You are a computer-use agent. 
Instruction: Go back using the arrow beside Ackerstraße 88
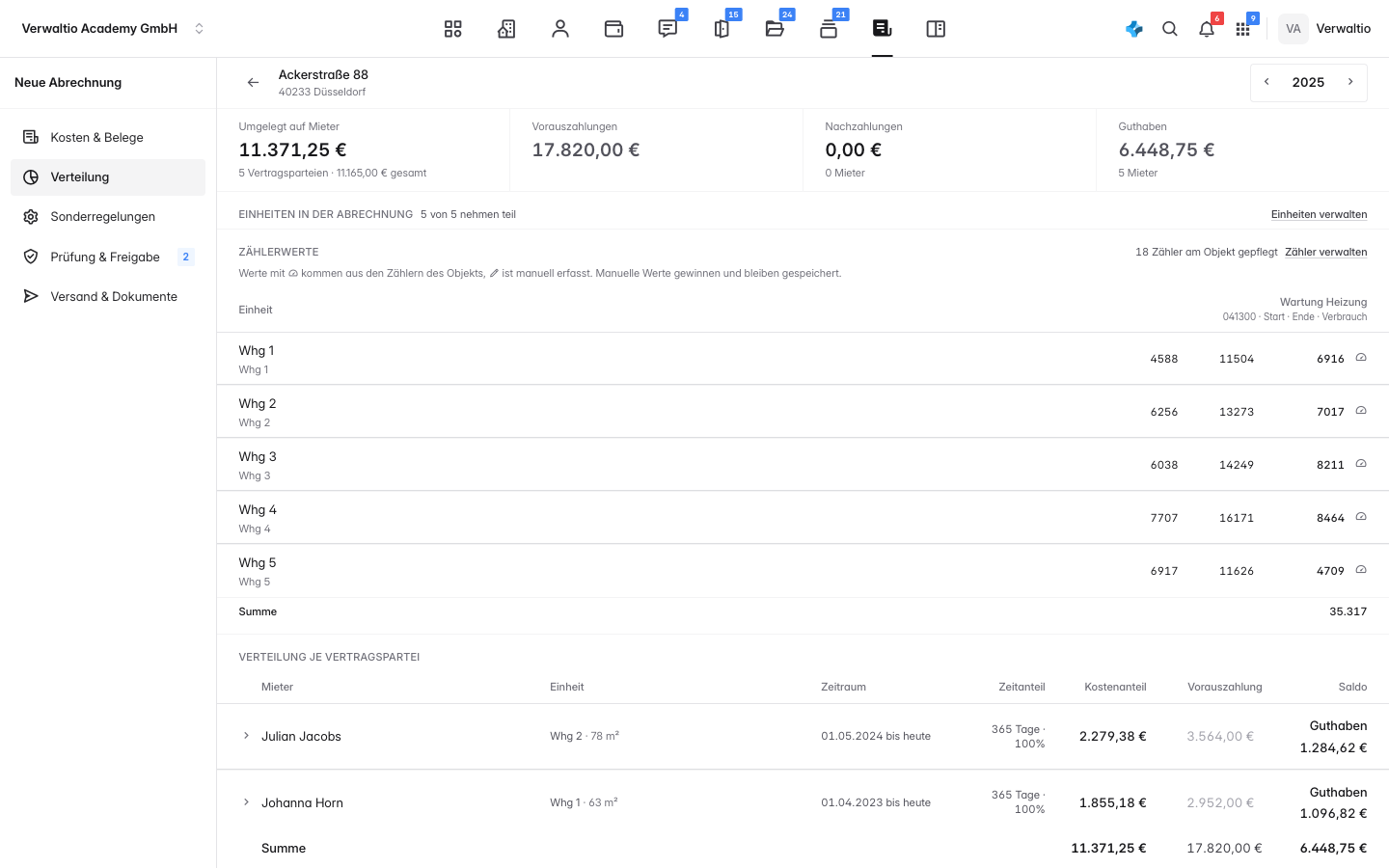(x=253, y=83)
